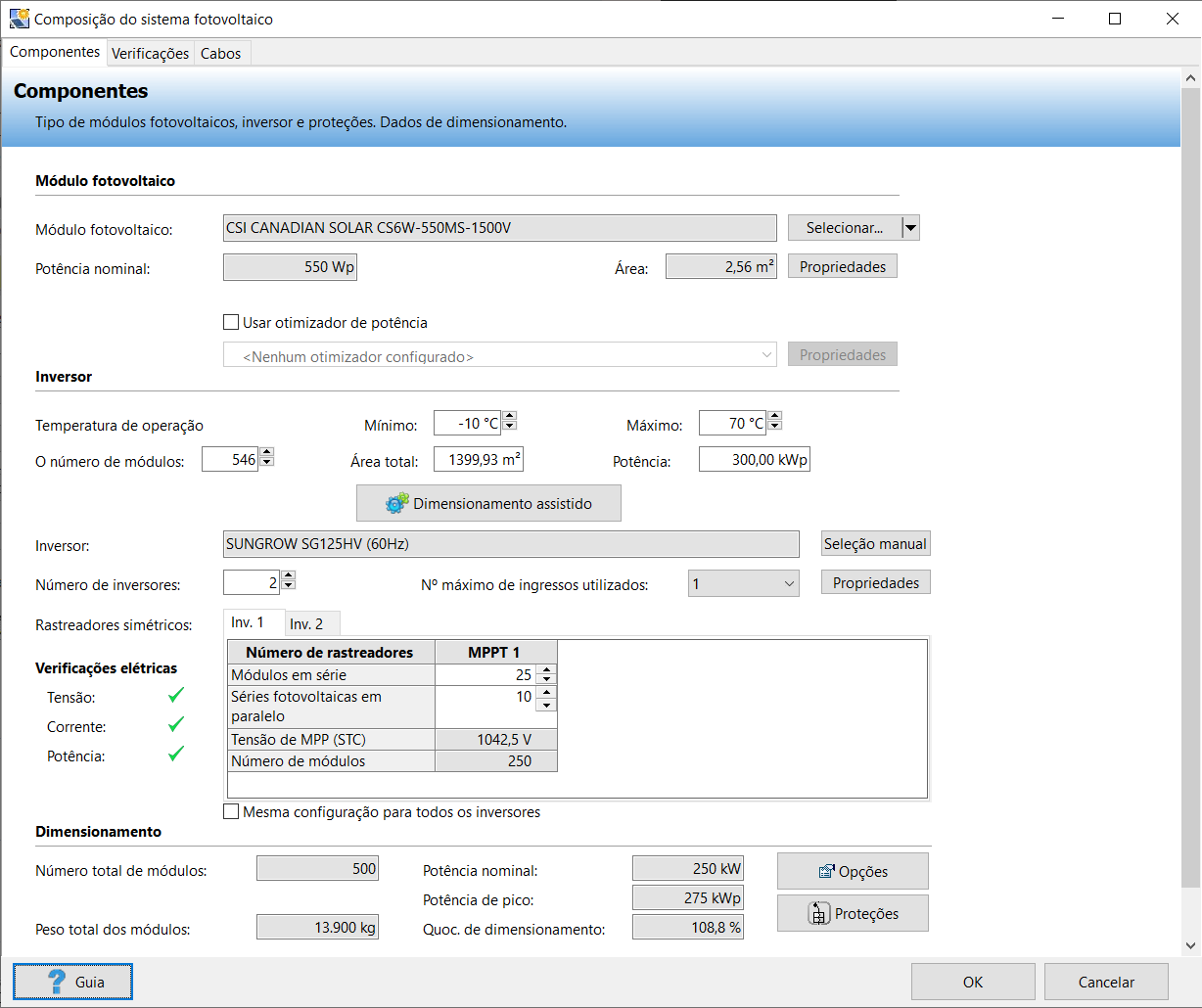Decrease Séries fotovoltaicas em paralelo value
The height and width of the screenshot is (1008, 1202).
click(546, 704)
